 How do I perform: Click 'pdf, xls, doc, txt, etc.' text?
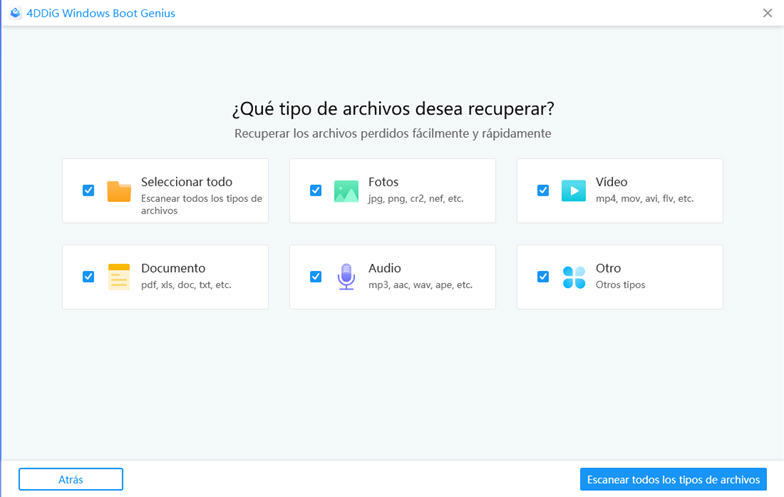coord(186,285)
